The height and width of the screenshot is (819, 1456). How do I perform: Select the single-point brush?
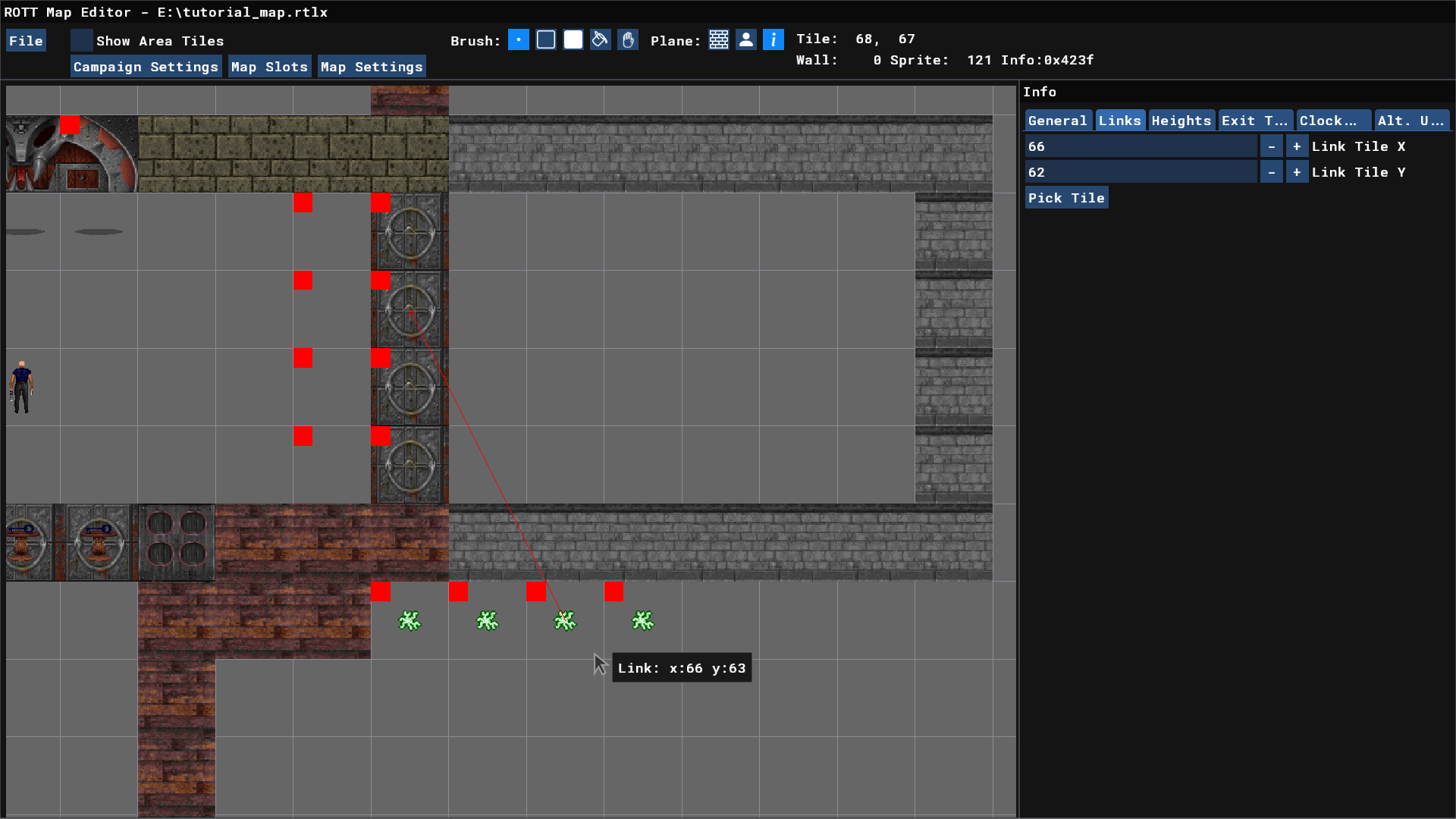point(519,40)
